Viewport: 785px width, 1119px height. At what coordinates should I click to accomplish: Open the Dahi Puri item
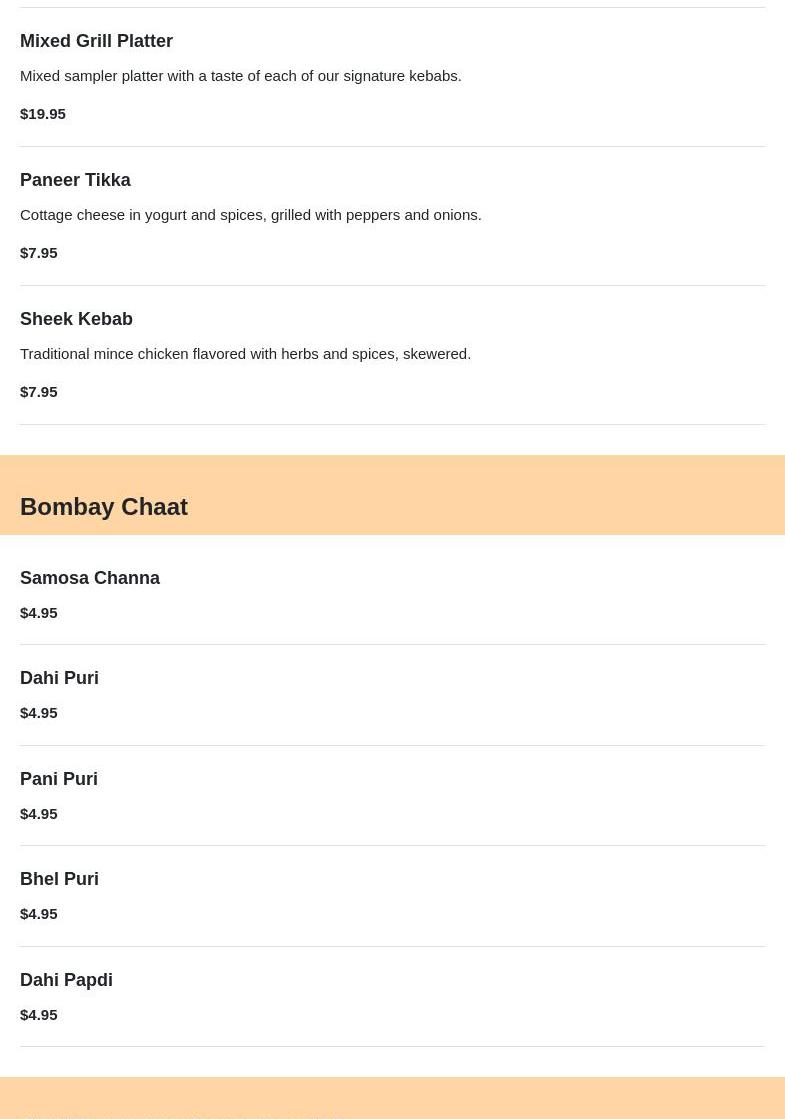(x=59, y=678)
